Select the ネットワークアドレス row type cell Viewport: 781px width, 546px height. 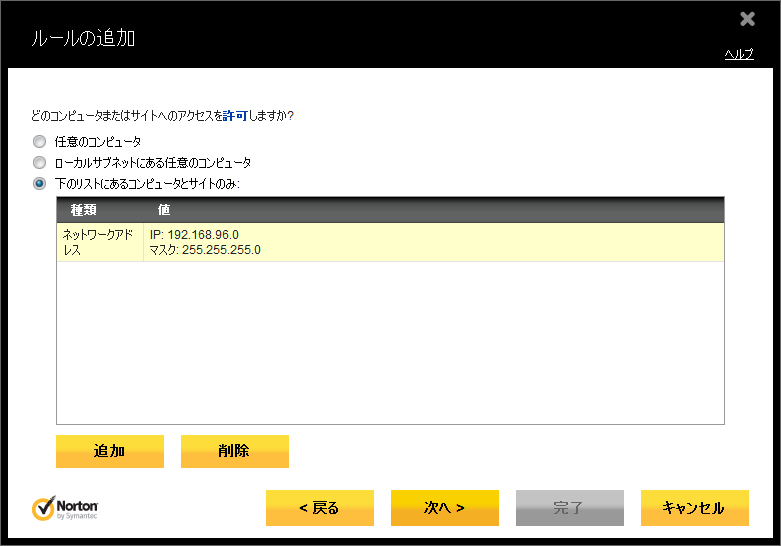[99, 242]
